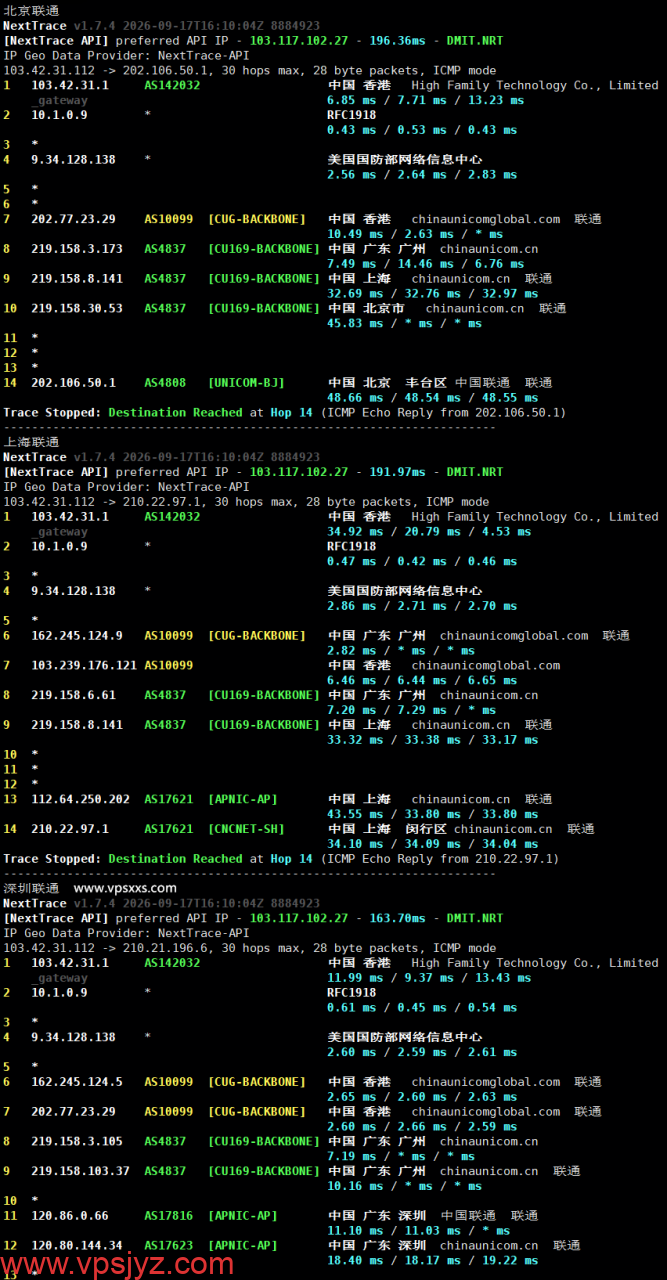This screenshot has width=667, height=1280.
Task: Click latency 2.65 ms / 2.60 ms / 2.63 ms
Action: pyautogui.click(x=422, y=1097)
